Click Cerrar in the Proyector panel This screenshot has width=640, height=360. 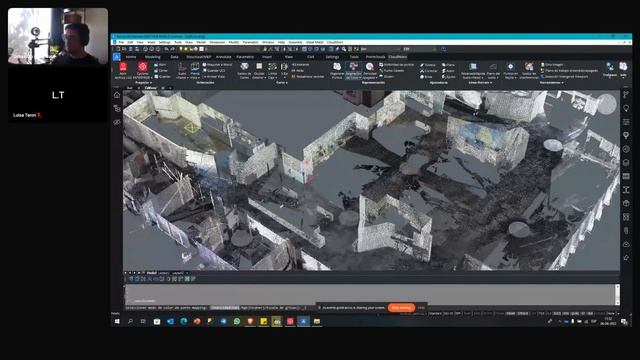(161, 71)
